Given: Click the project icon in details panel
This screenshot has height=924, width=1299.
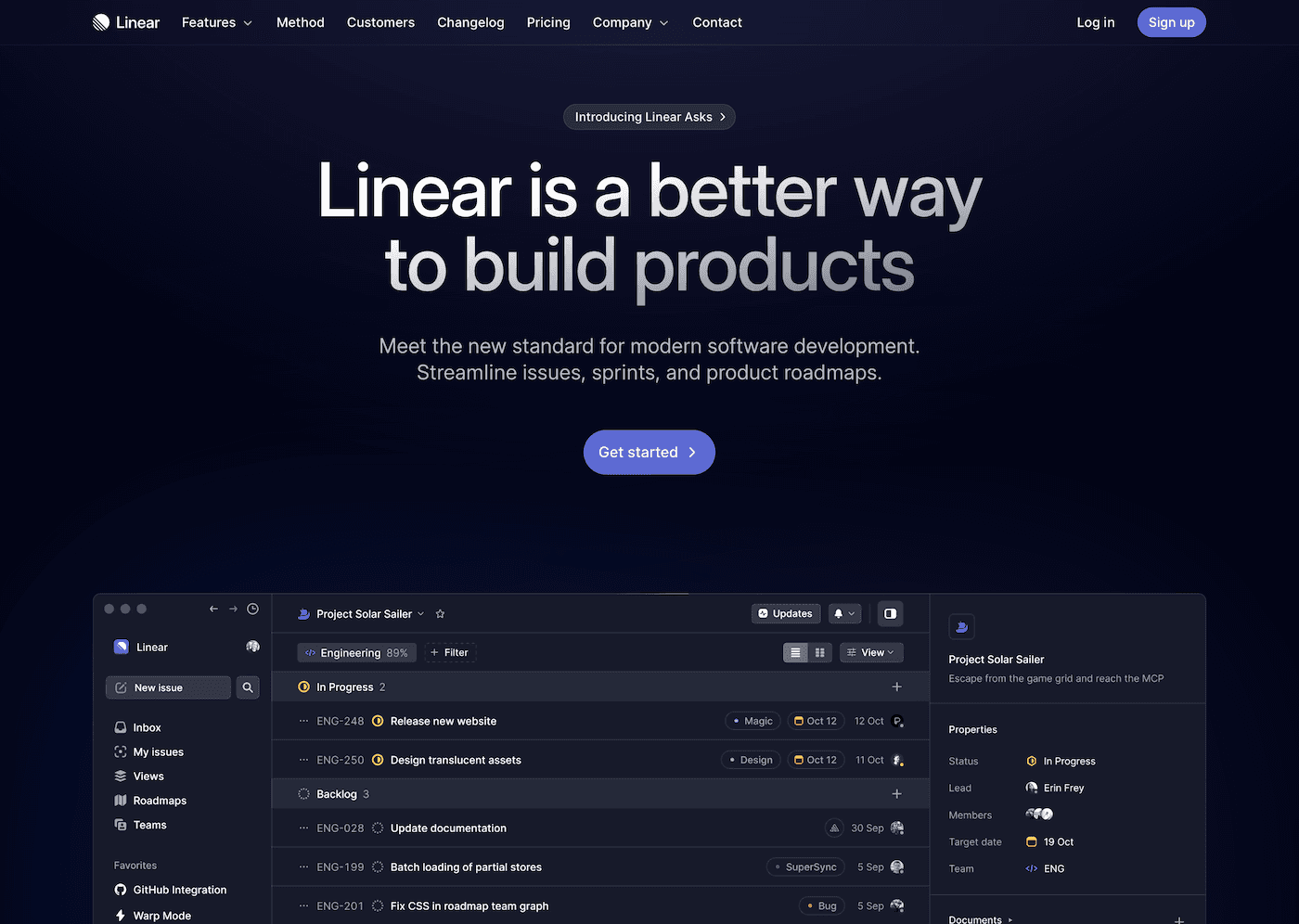Looking at the screenshot, I should 961,626.
